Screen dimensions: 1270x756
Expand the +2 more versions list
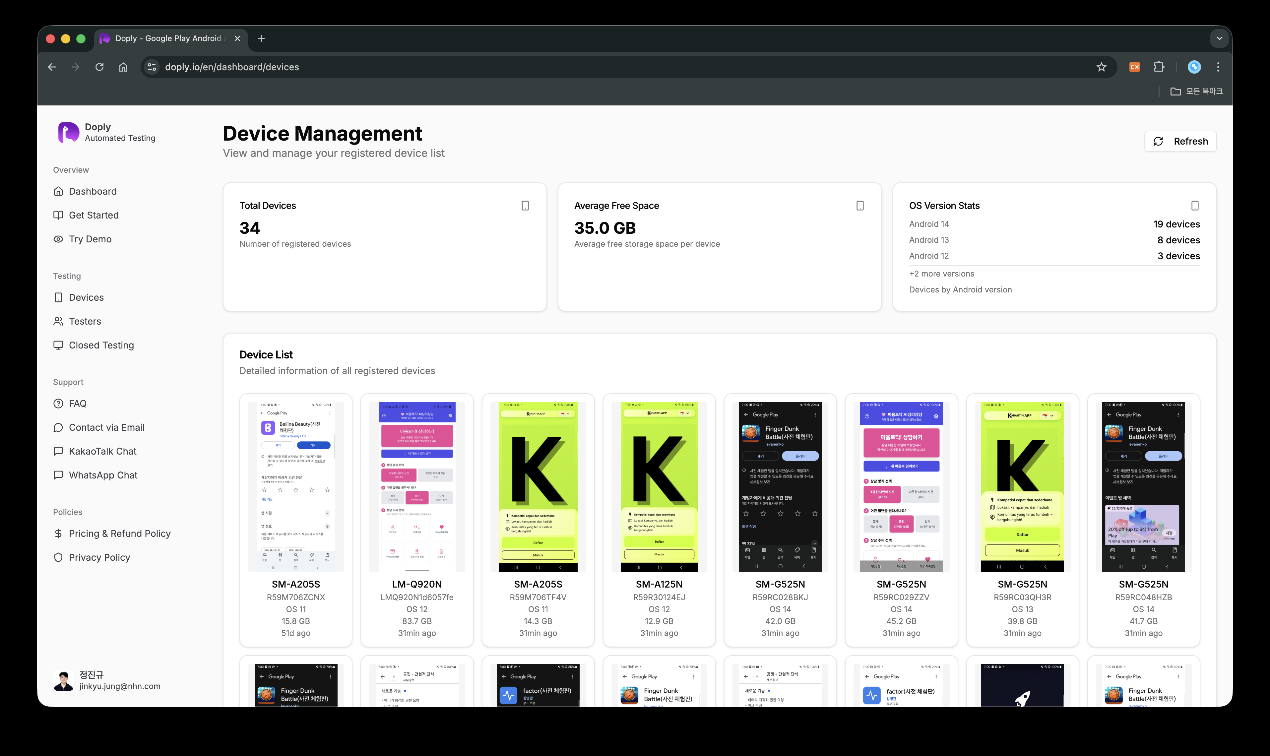[940, 273]
